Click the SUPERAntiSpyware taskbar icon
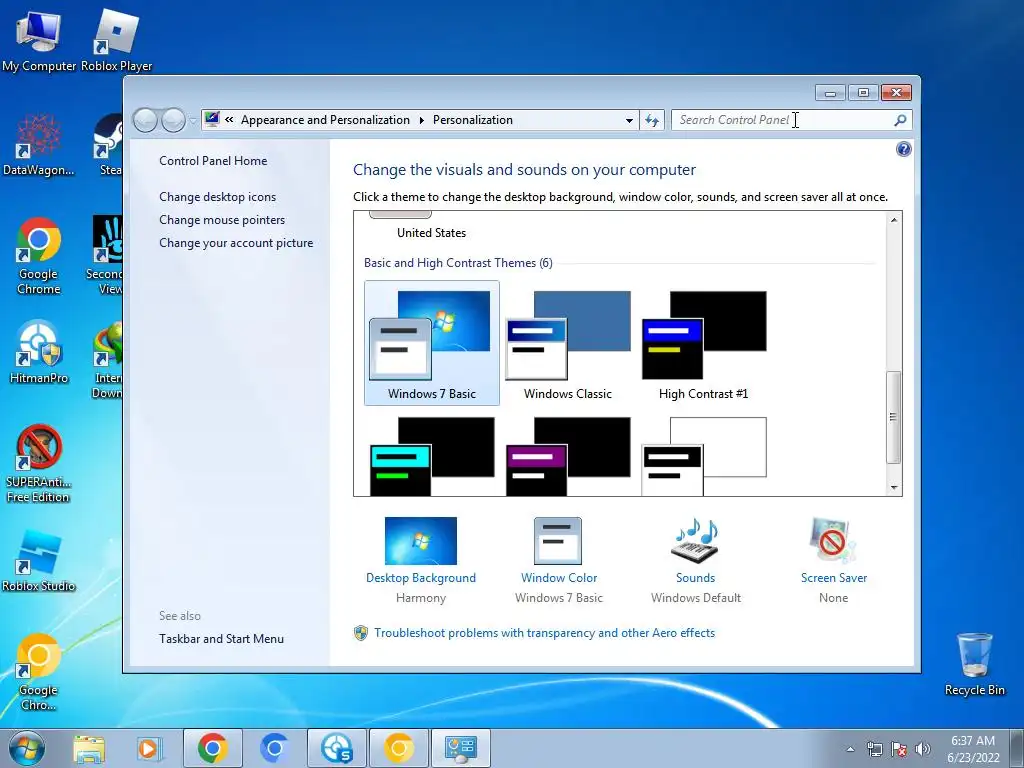 336,748
